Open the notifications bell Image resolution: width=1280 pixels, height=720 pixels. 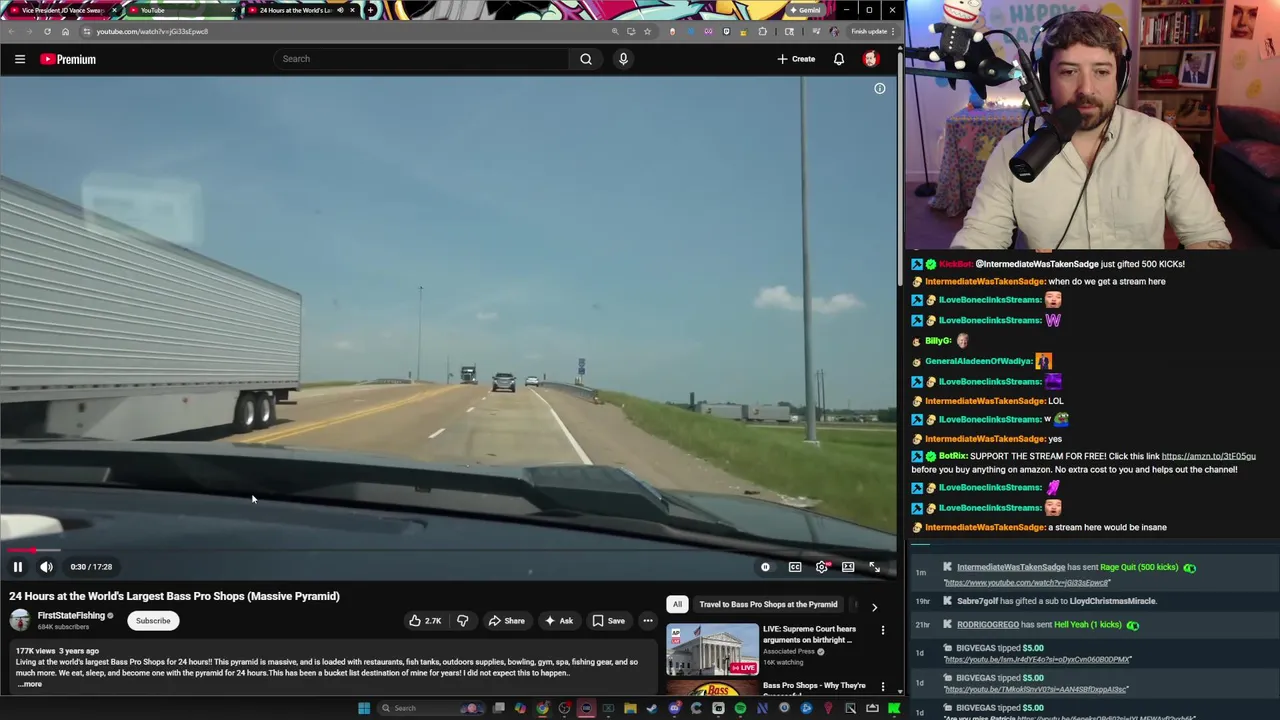coord(839,59)
